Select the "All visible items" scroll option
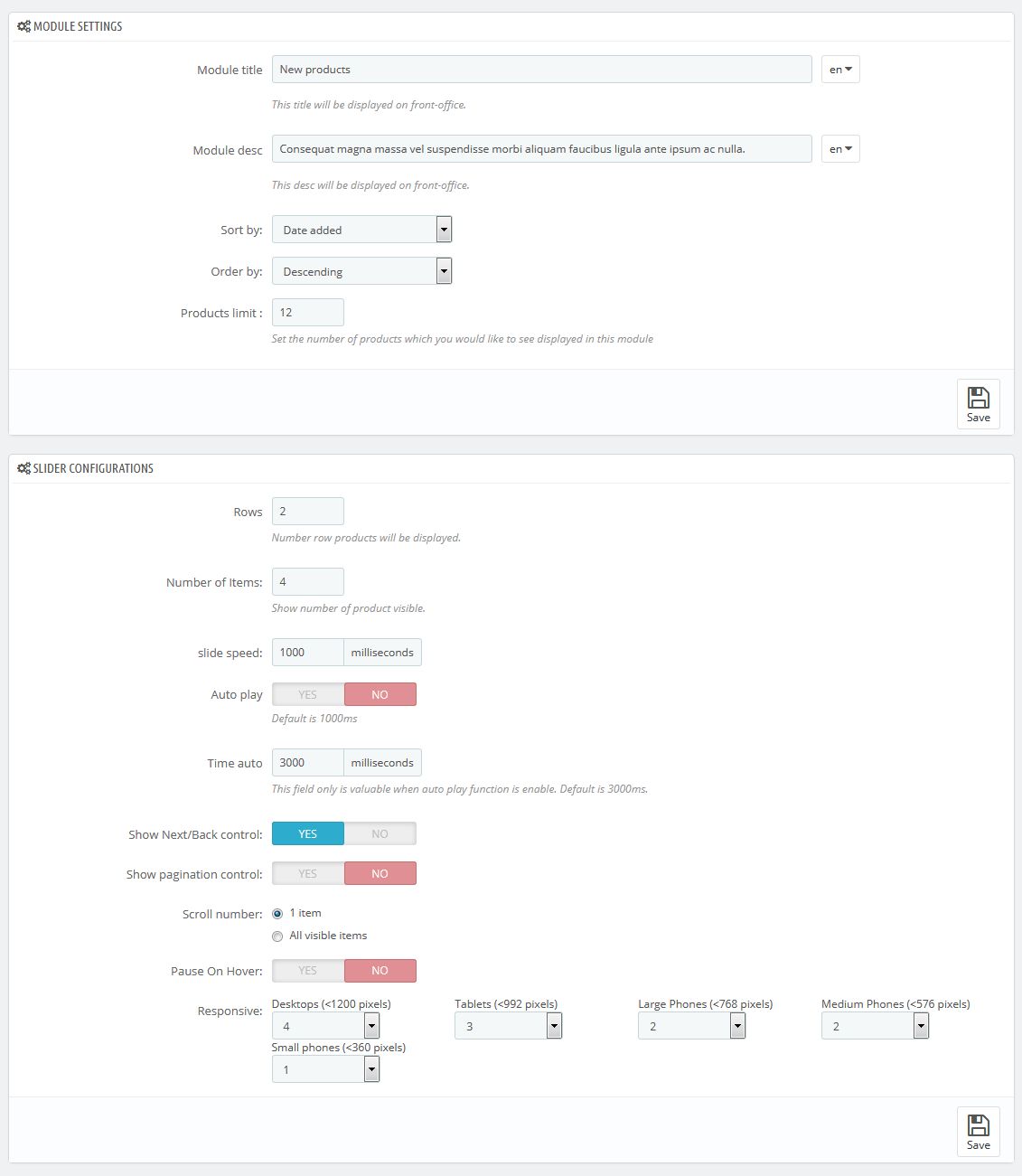The image size is (1022, 1176). tap(277, 936)
